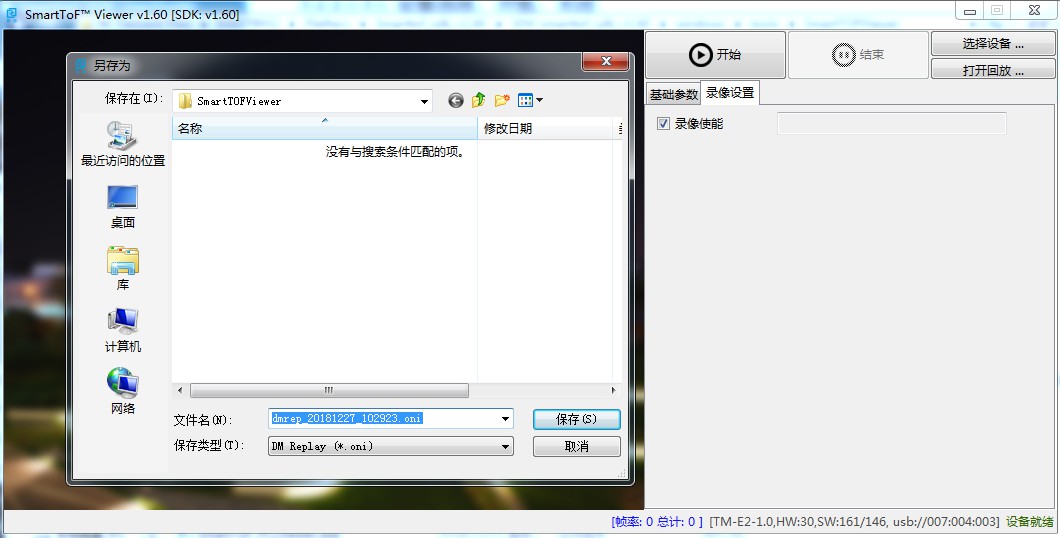The height and width of the screenshot is (538, 1060).
Task: Click the 另存为 dialog title icon
Action: click(81, 66)
